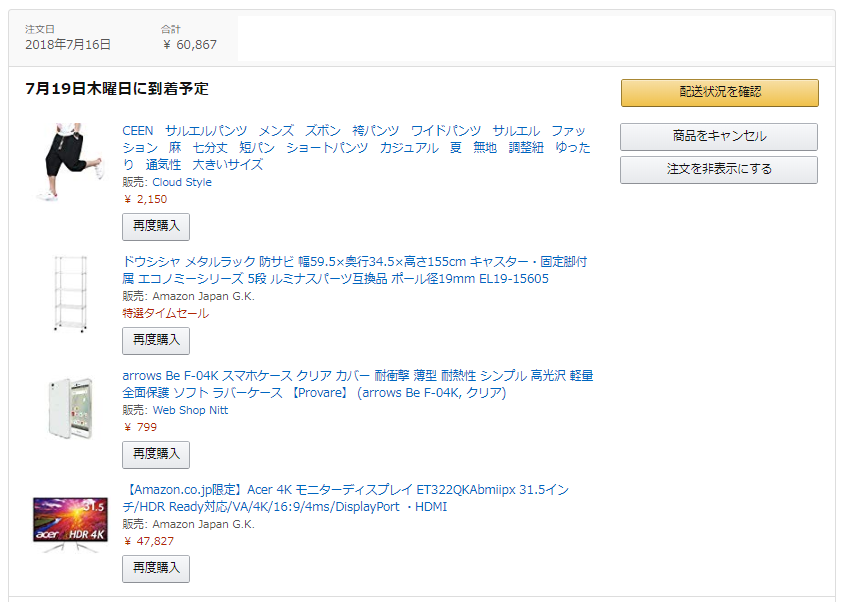The image size is (847, 602).
Task: Click the order total ¥ 60,867
Action: (x=190, y=45)
